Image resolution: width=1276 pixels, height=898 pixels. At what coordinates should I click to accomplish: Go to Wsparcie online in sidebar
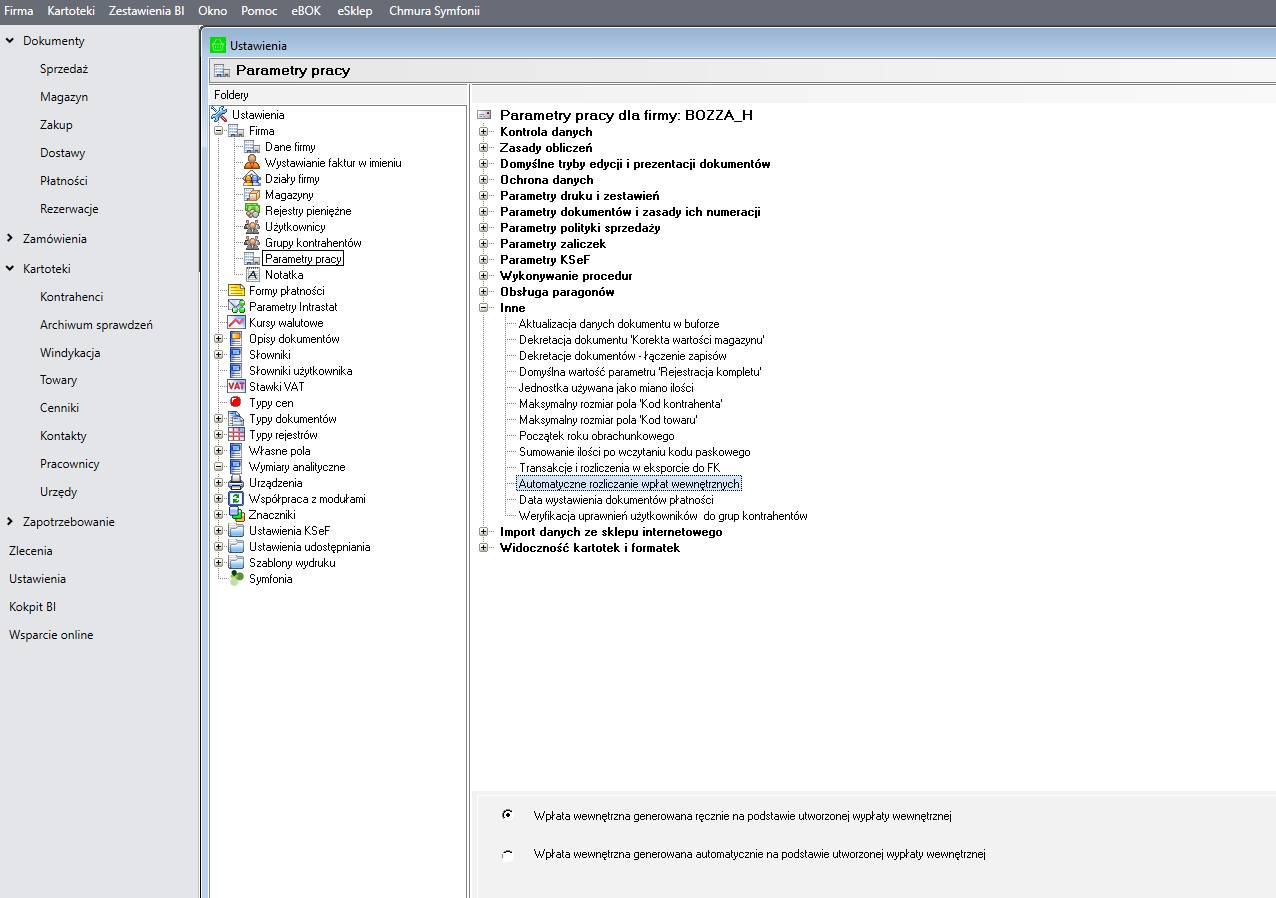51,635
